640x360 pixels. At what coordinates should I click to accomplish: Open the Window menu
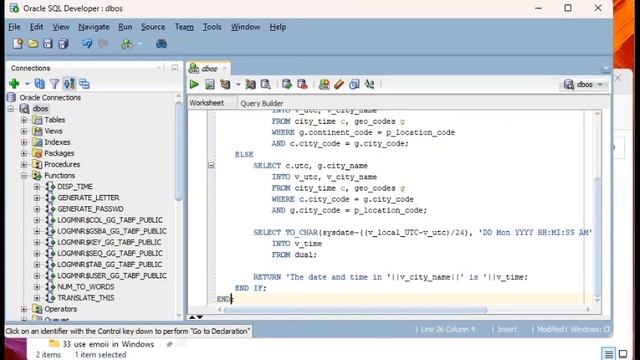point(245,27)
